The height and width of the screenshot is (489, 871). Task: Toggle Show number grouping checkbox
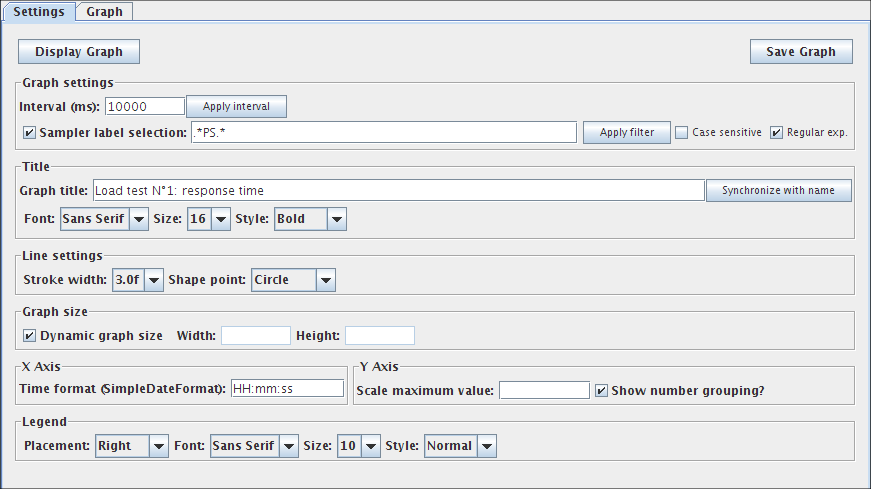pos(601,390)
